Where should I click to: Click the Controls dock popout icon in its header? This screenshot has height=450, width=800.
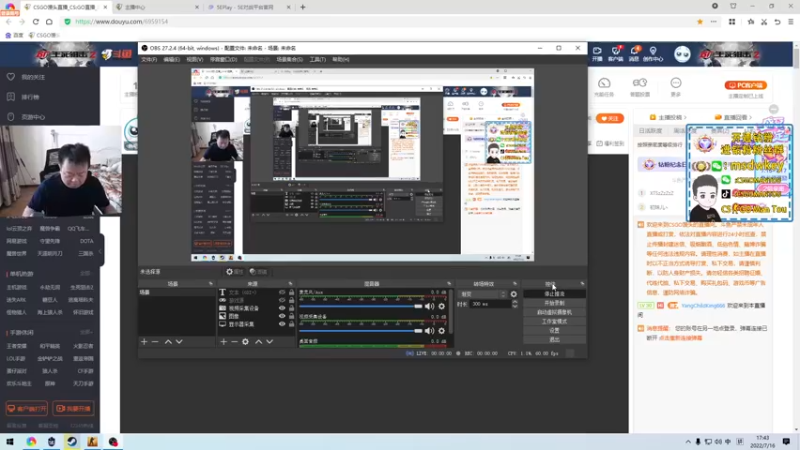tap(582, 284)
